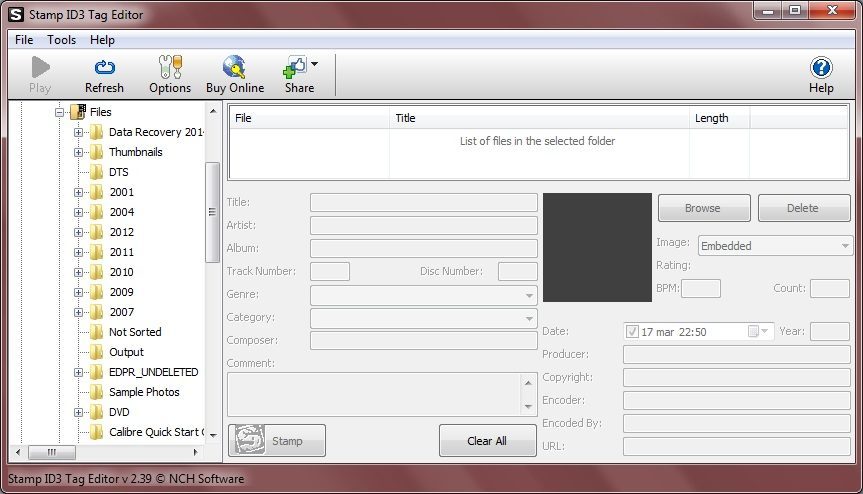Select the Calibre Quick Start folder icon
Viewport: 863px width, 494px height.
[97, 432]
